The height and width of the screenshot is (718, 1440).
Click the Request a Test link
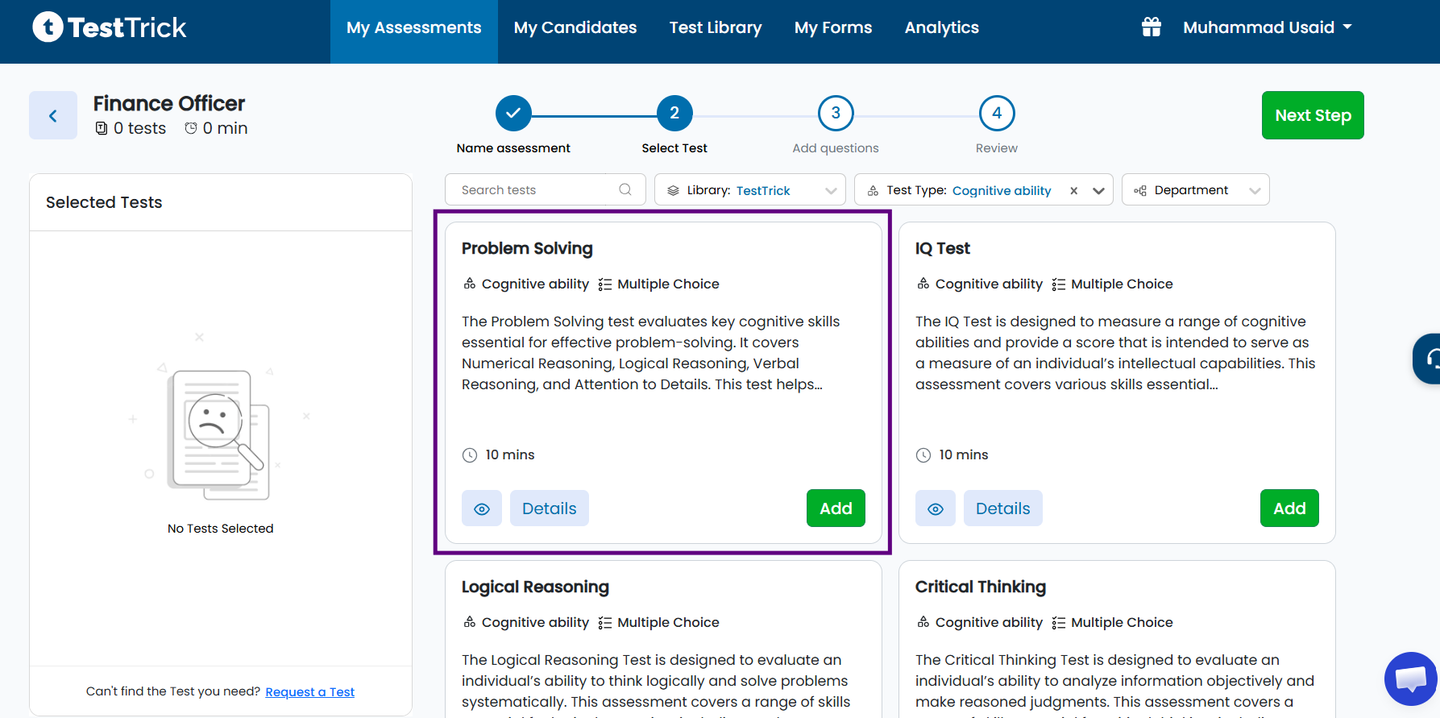[310, 692]
